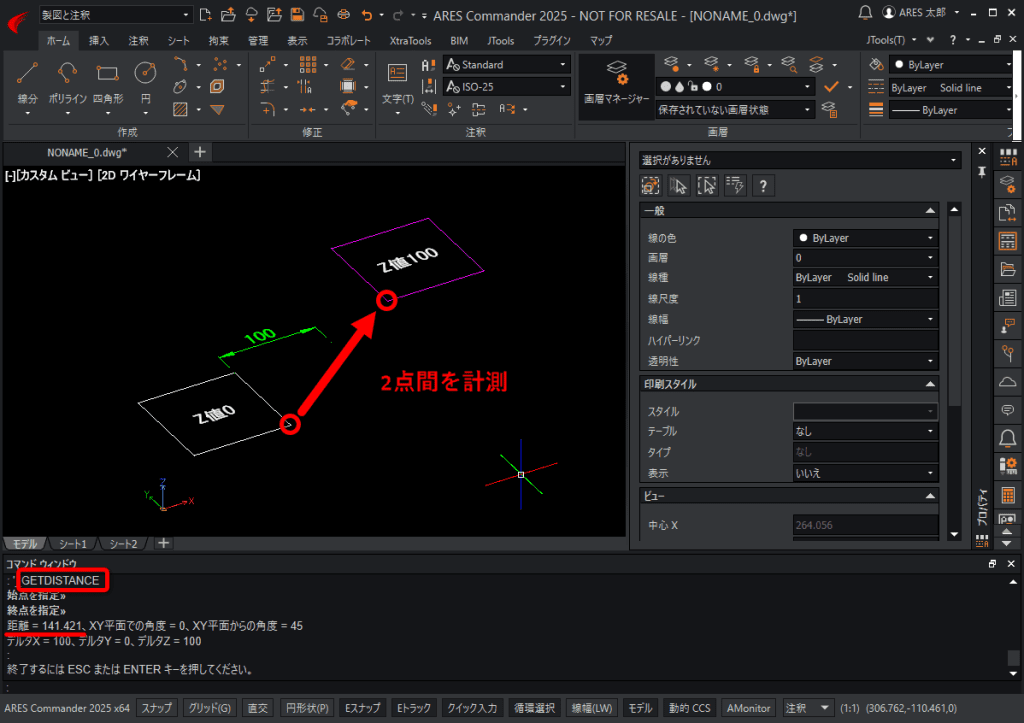1024x723 pixels.
Task: Toggle Lineweight display (線幅(LW))
Action: pos(592,708)
